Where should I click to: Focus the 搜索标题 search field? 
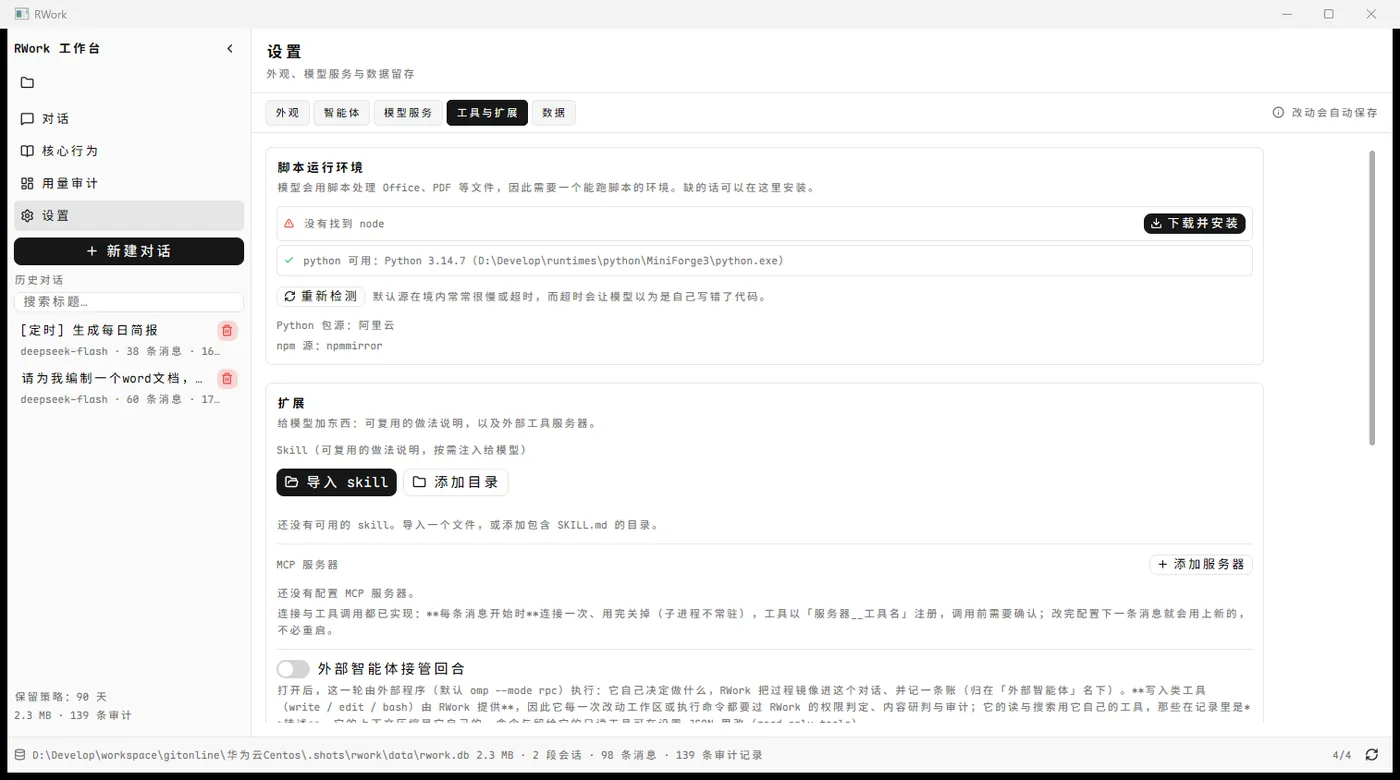tap(129, 302)
